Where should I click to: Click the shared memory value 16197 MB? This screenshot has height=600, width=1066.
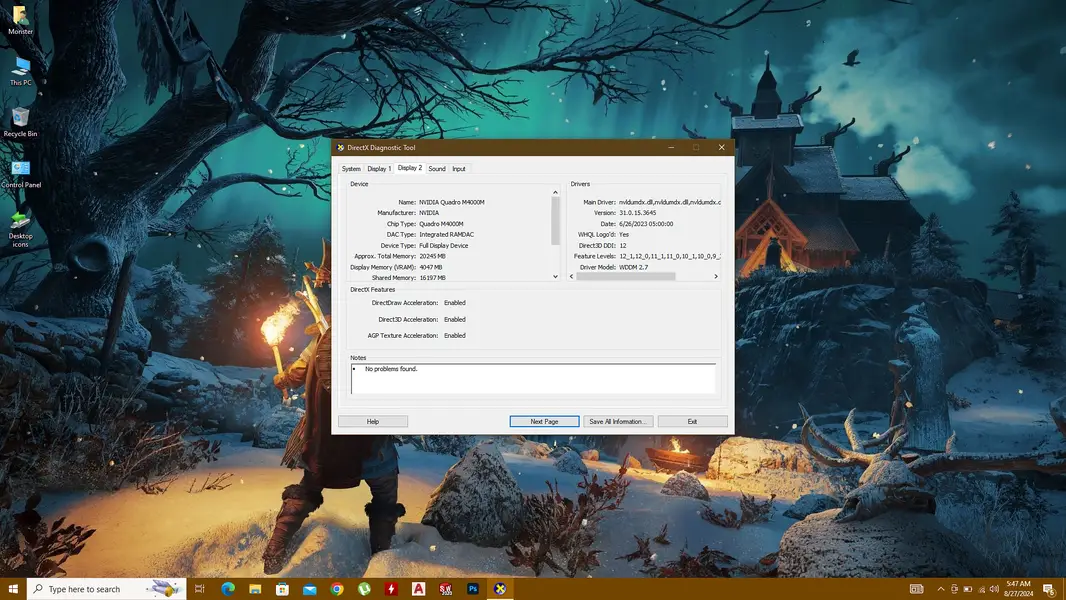coord(432,278)
